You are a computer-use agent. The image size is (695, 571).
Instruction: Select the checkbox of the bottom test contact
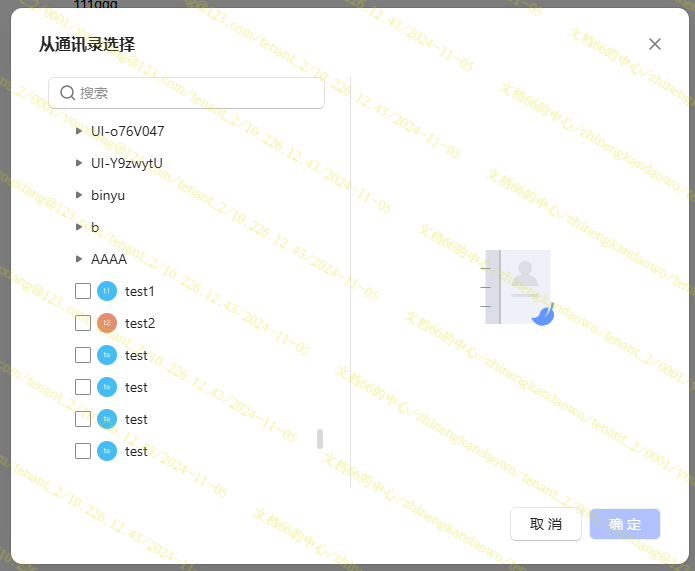(83, 451)
